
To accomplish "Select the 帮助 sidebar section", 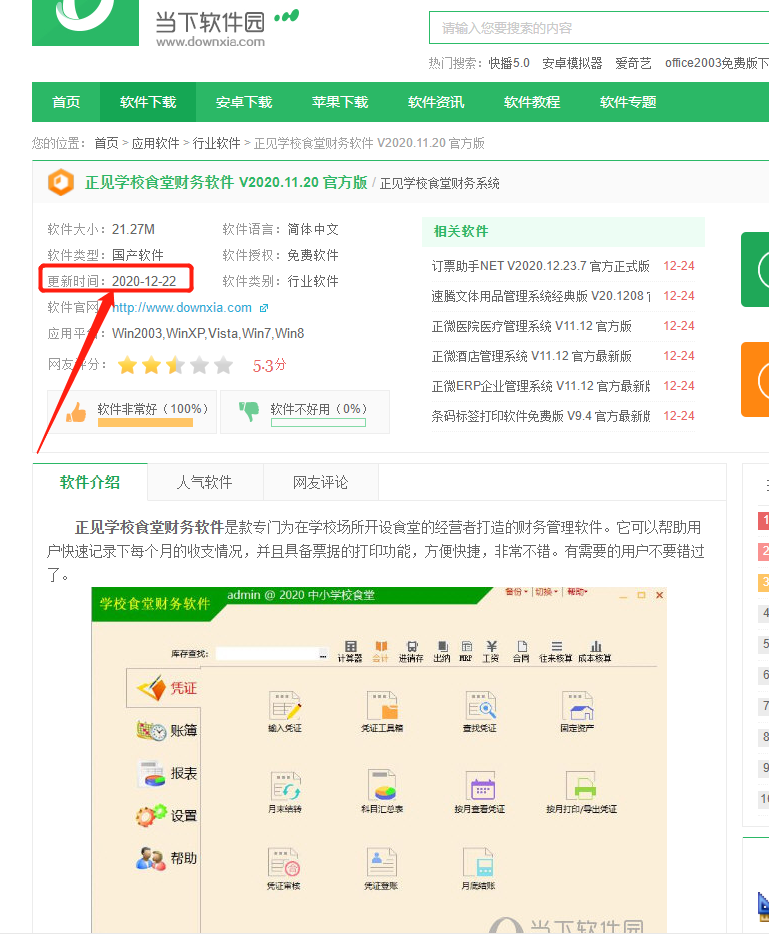I will click(x=167, y=858).
